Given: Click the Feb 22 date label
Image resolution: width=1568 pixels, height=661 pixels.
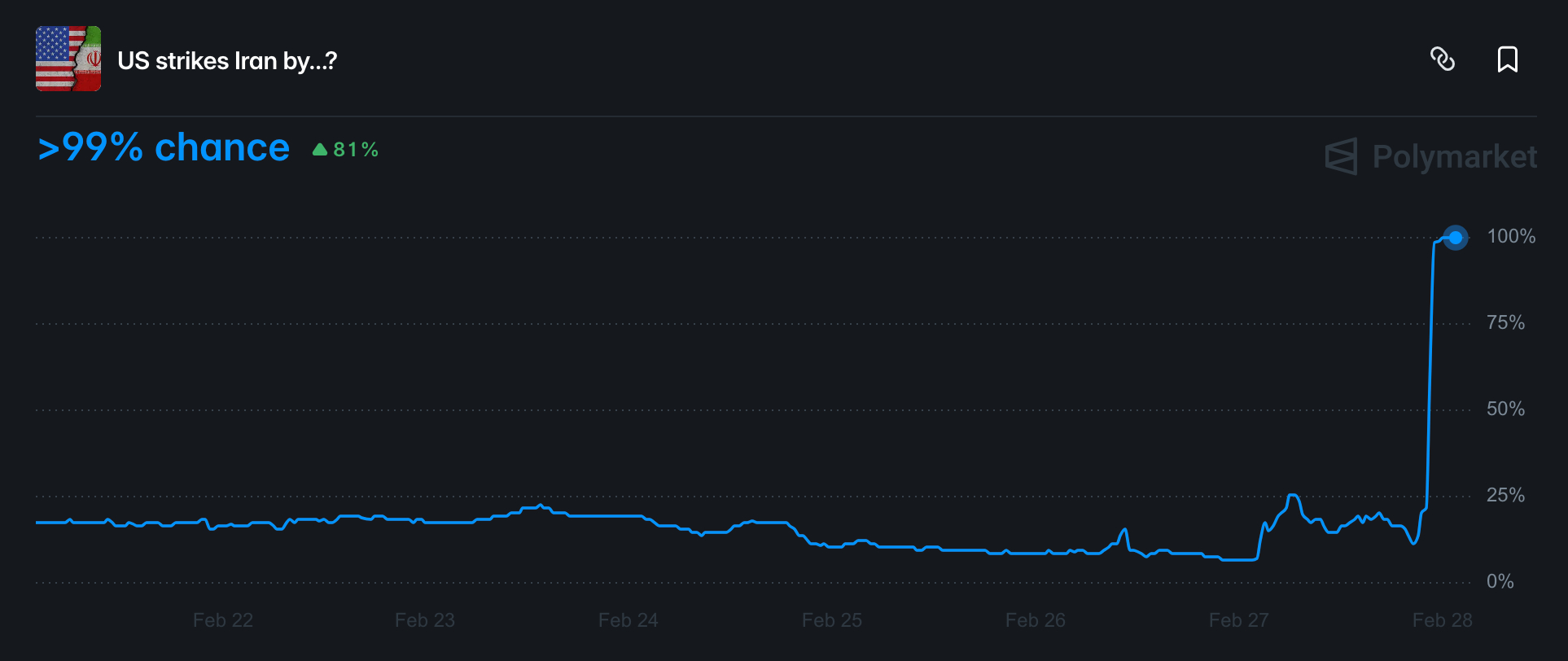Looking at the screenshot, I should tap(223, 620).
